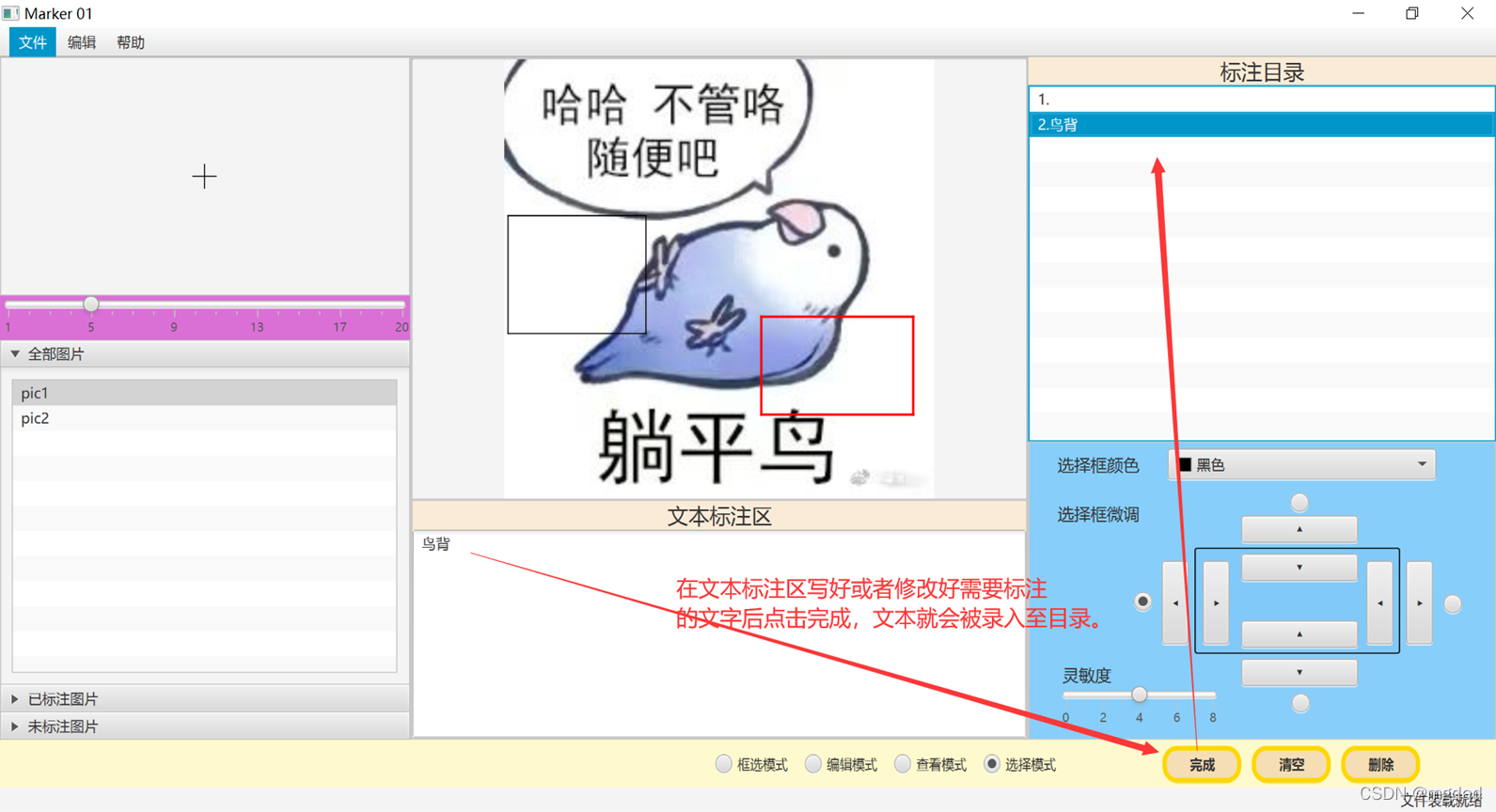Click the left arrow outside the frame's left edge
Screen dimensions: 1496x812
pos(1175,603)
